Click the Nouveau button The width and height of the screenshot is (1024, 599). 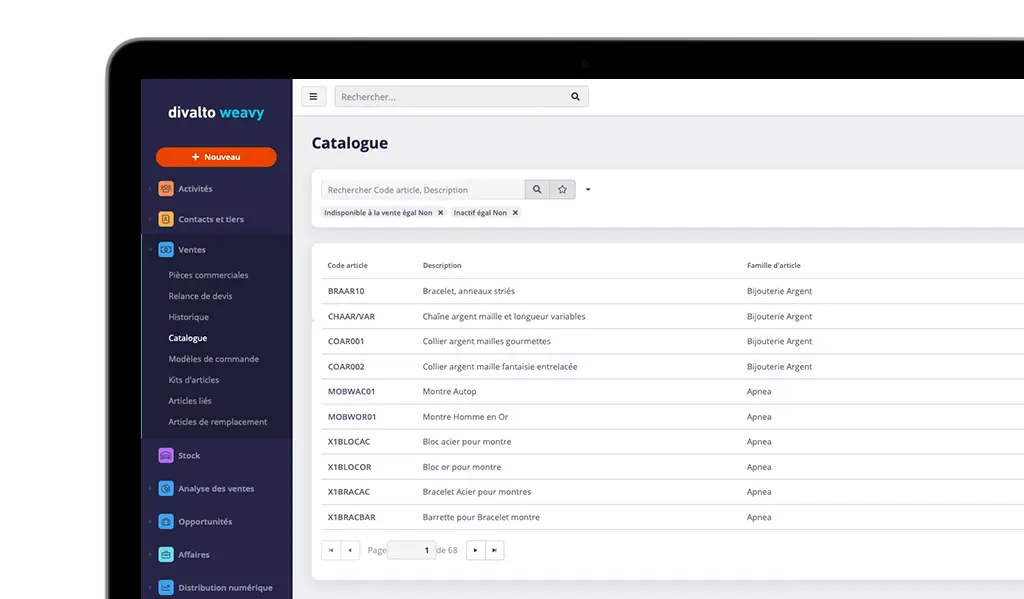pyautogui.click(x=216, y=157)
